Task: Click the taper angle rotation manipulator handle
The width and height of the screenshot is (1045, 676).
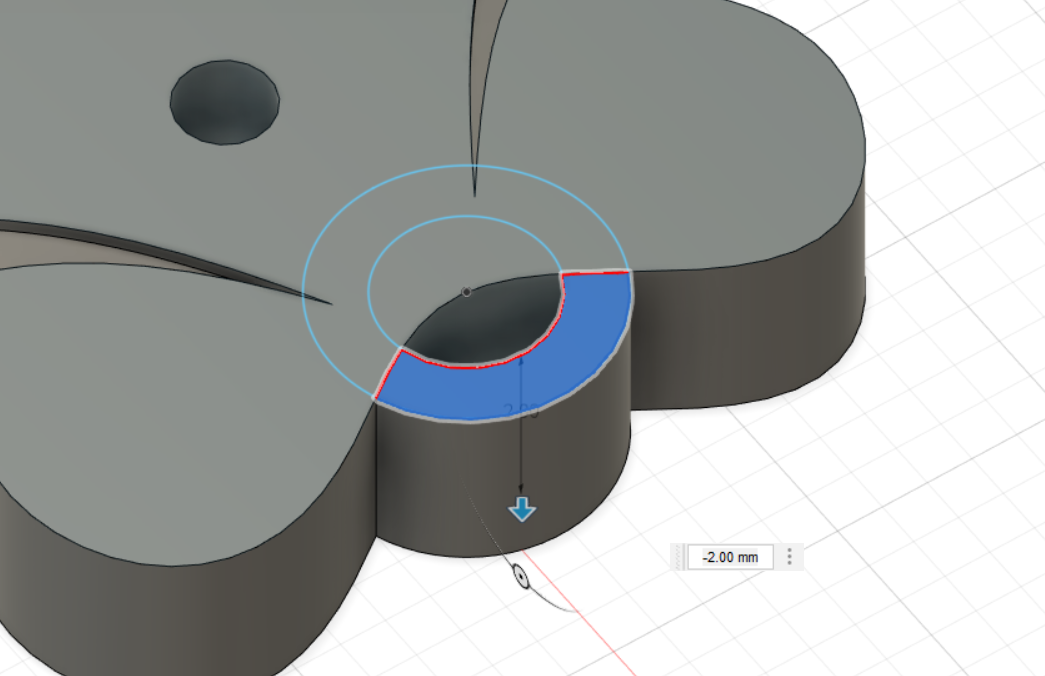Action: (x=521, y=575)
